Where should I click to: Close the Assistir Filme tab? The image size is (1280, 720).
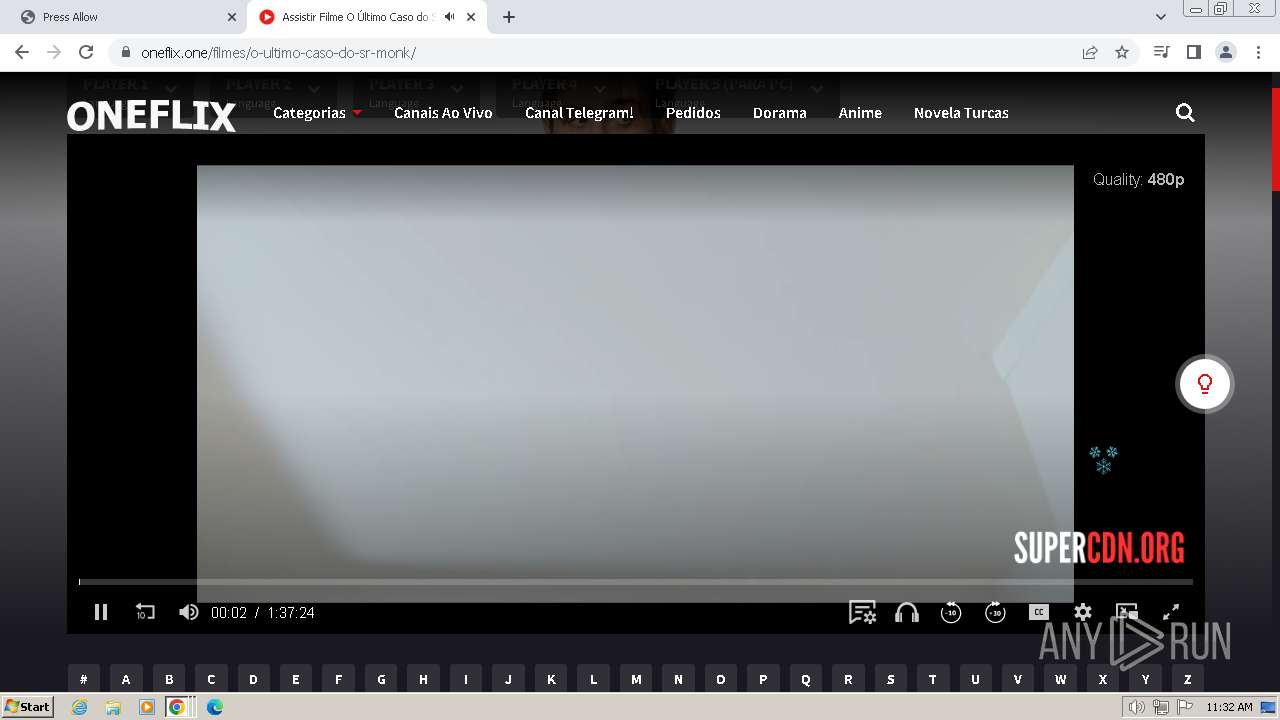coord(471,17)
